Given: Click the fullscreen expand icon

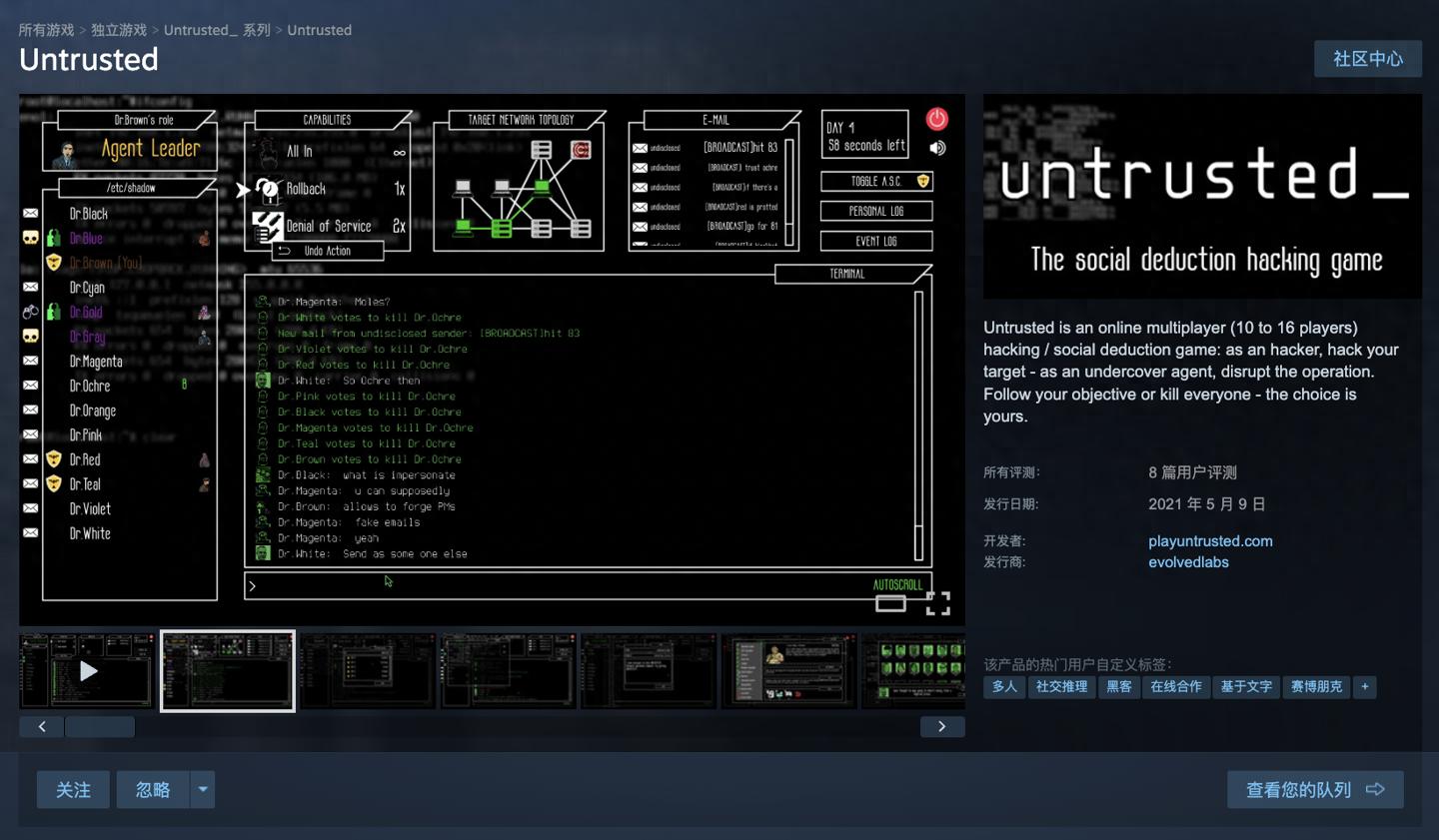Looking at the screenshot, I should tap(937, 603).
